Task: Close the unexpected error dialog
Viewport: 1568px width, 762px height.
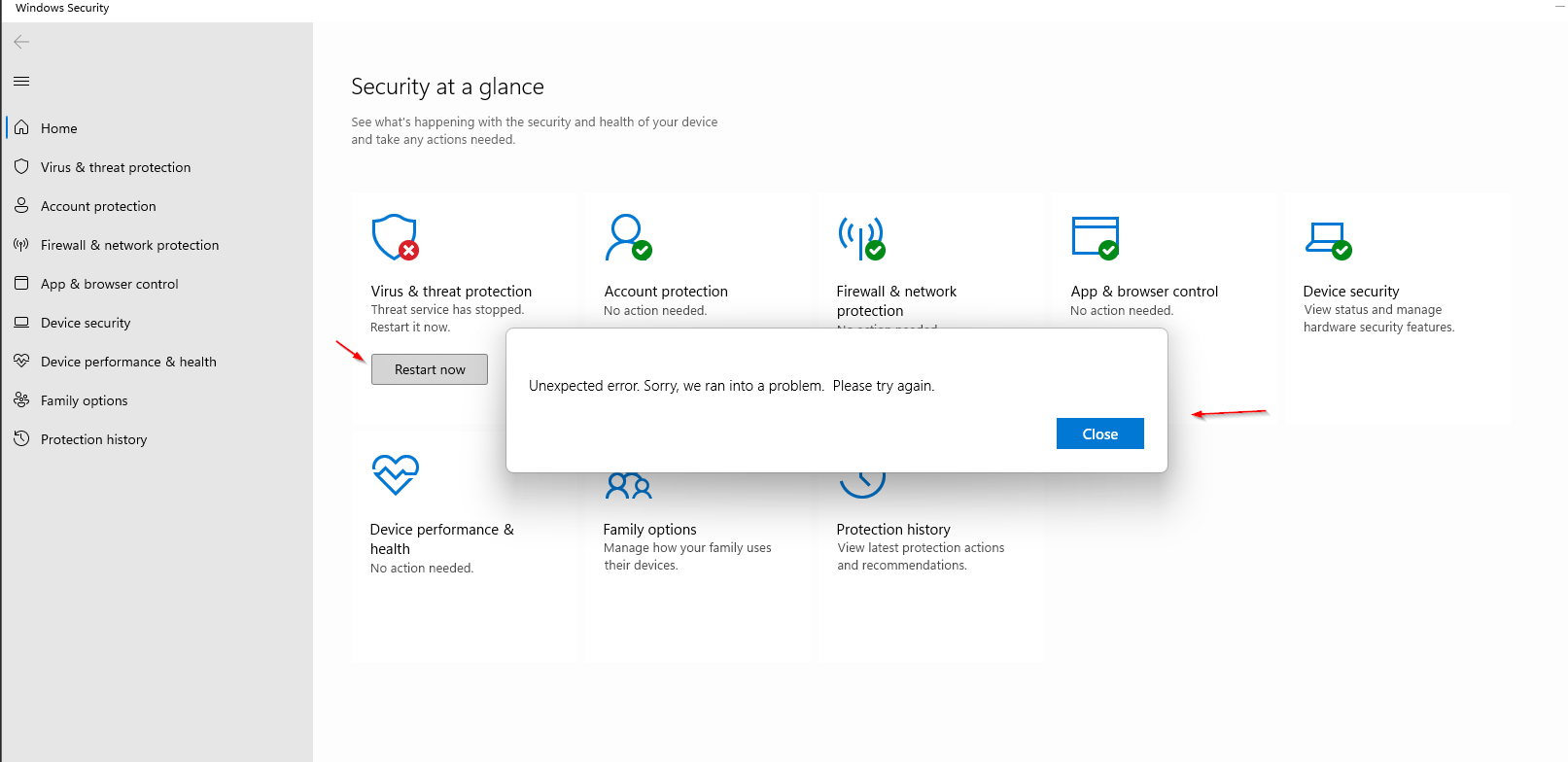Action: (1099, 433)
